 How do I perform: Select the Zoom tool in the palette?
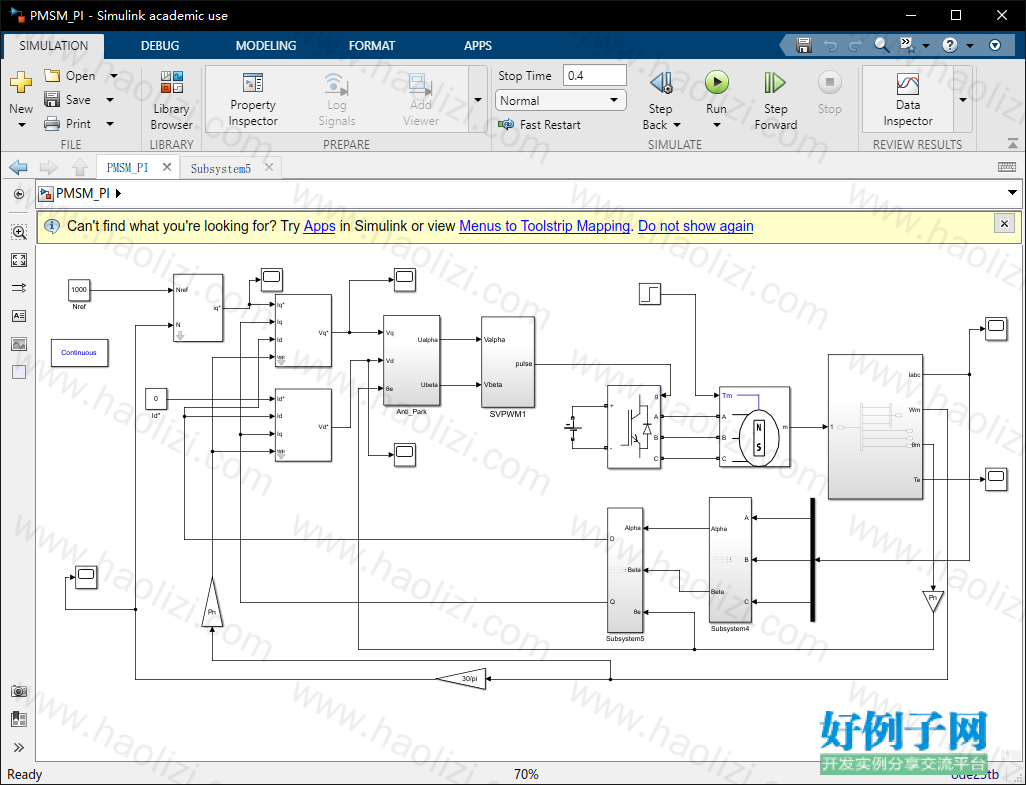[x=19, y=232]
